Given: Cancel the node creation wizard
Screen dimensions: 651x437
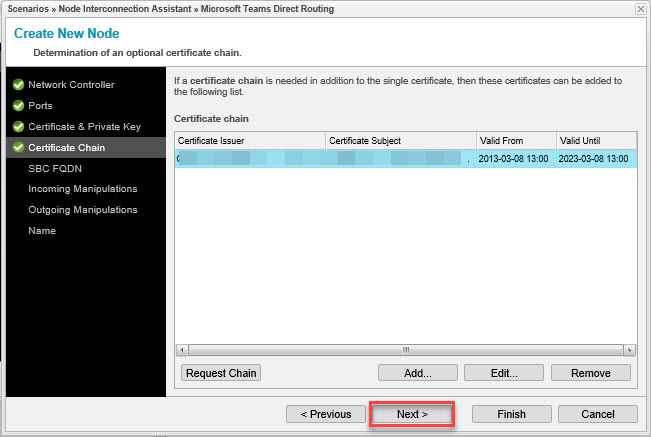Looking at the screenshot, I should click(597, 414).
